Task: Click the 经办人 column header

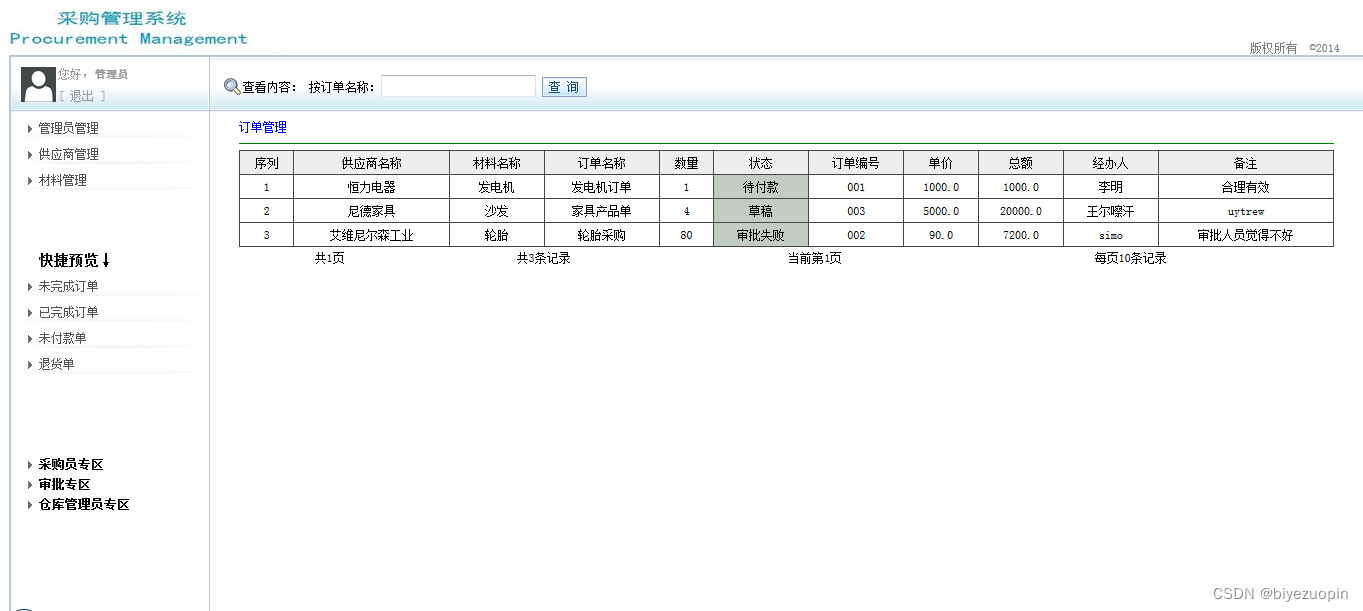Action: (x=1111, y=163)
